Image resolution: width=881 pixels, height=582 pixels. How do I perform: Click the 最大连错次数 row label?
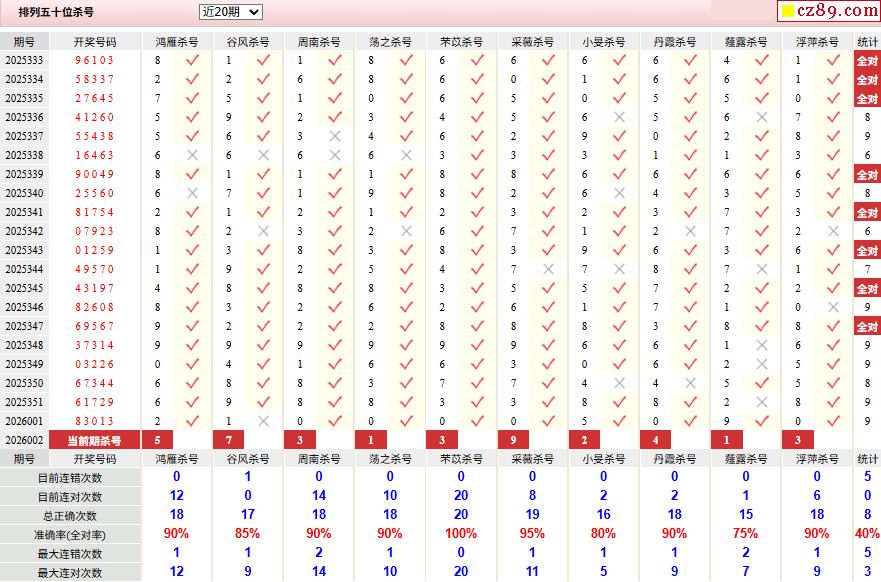(70, 554)
